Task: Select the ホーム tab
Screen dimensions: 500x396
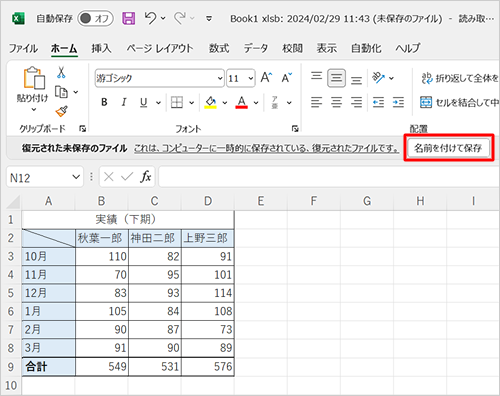Action: coord(64,48)
